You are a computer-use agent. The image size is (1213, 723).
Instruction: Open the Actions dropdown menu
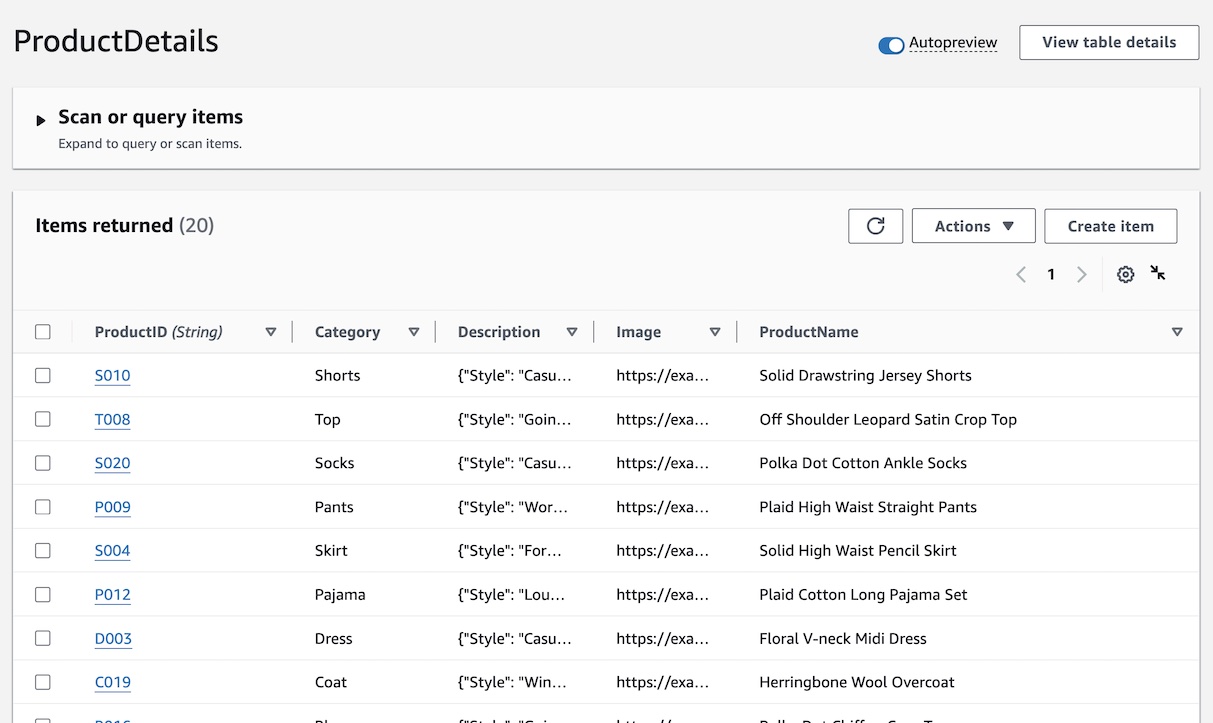click(973, 226)
